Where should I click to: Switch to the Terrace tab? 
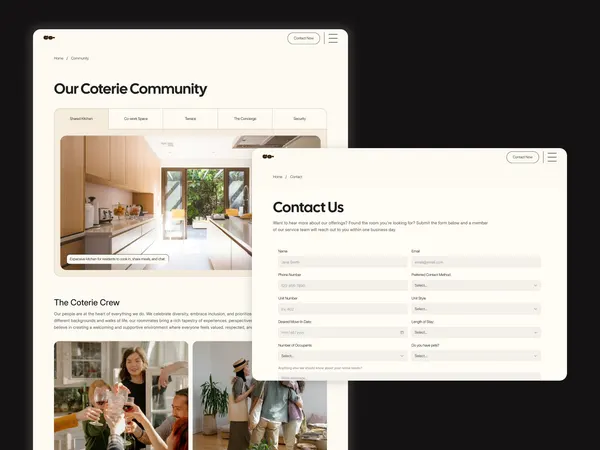pos(190,119)
